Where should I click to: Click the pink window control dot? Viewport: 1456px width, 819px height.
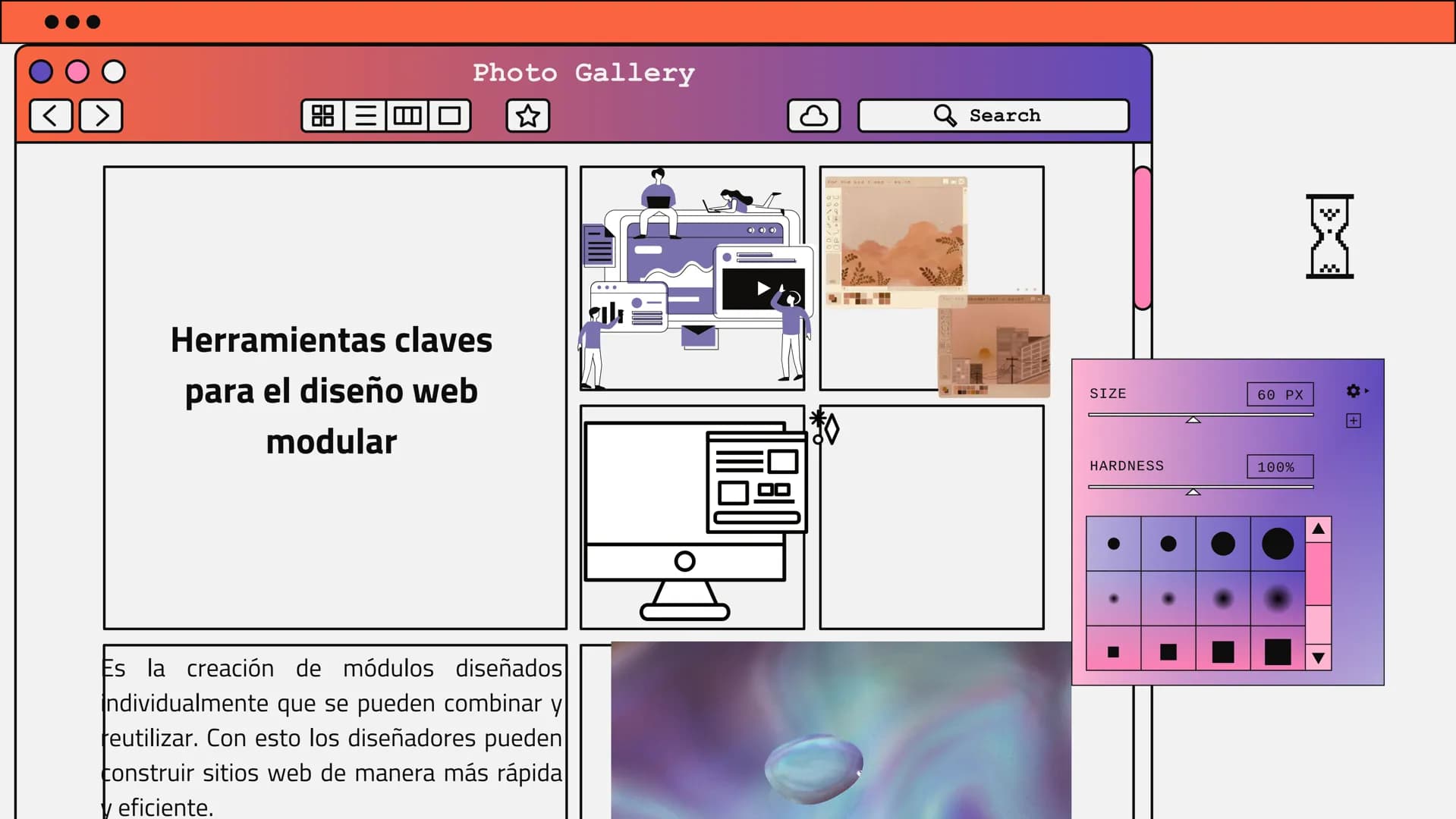point(77,72)
